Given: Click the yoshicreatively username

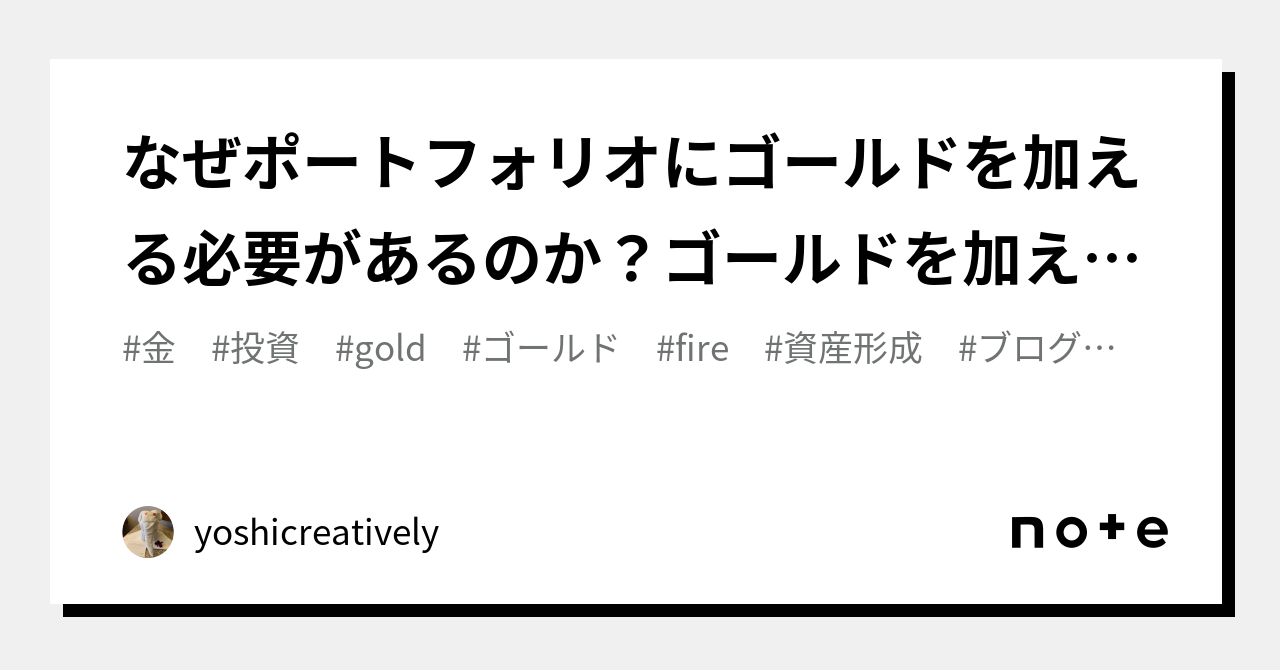Looking at the screenshot, I should [316, 533].
